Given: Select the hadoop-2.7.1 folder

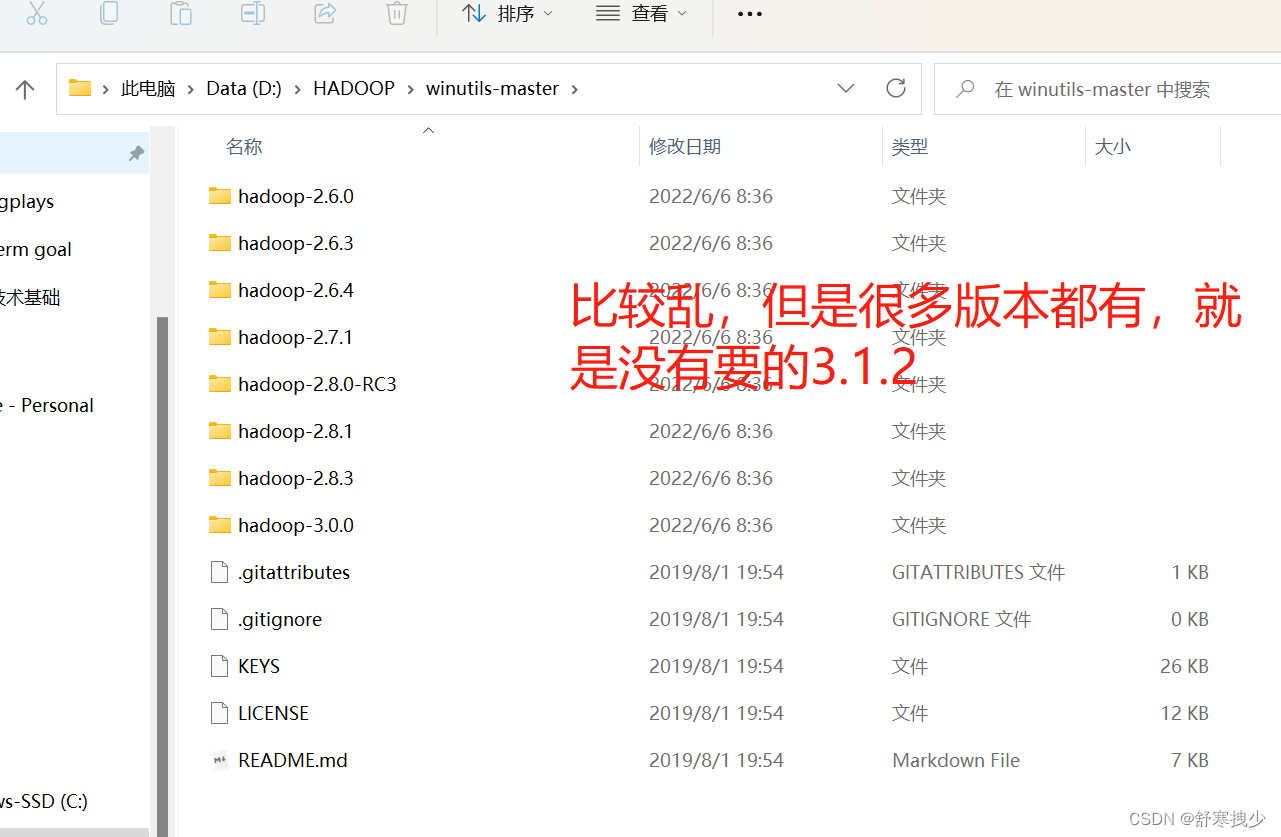Looking at the screenshot, I should (296, 337).
